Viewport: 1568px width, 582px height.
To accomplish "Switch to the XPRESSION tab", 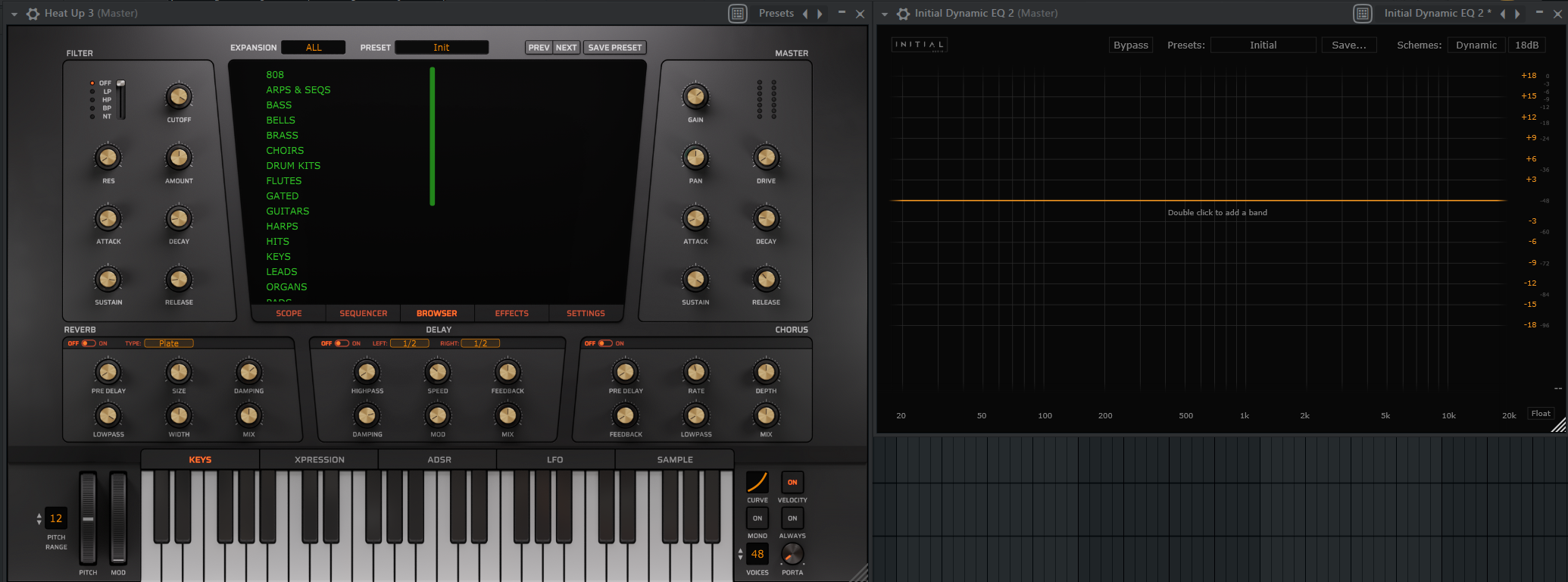I will [319, 459].
